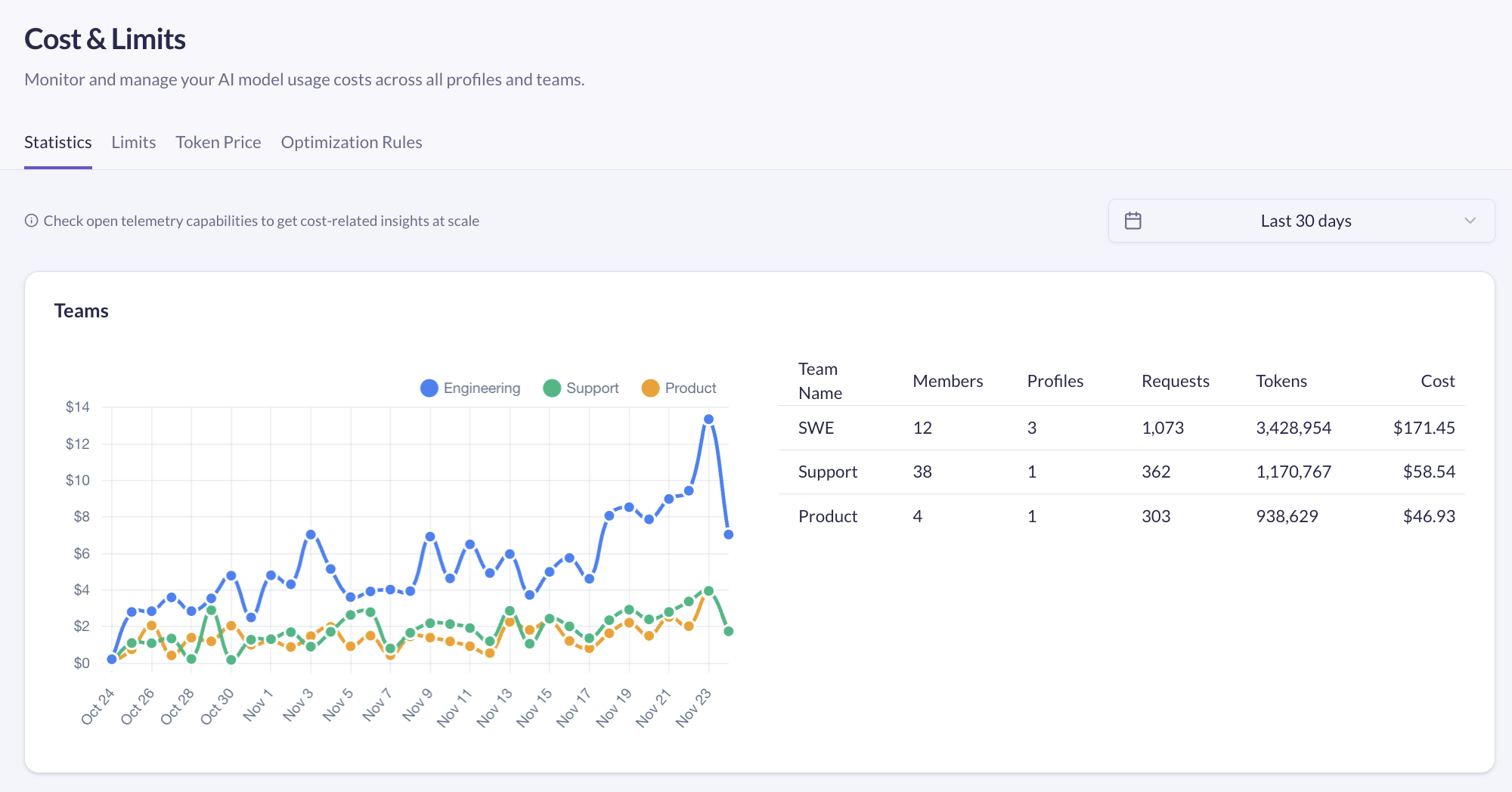Expand the date range chevron arrow
This screenshot has height=792, width=1512.
(1470, 221)
